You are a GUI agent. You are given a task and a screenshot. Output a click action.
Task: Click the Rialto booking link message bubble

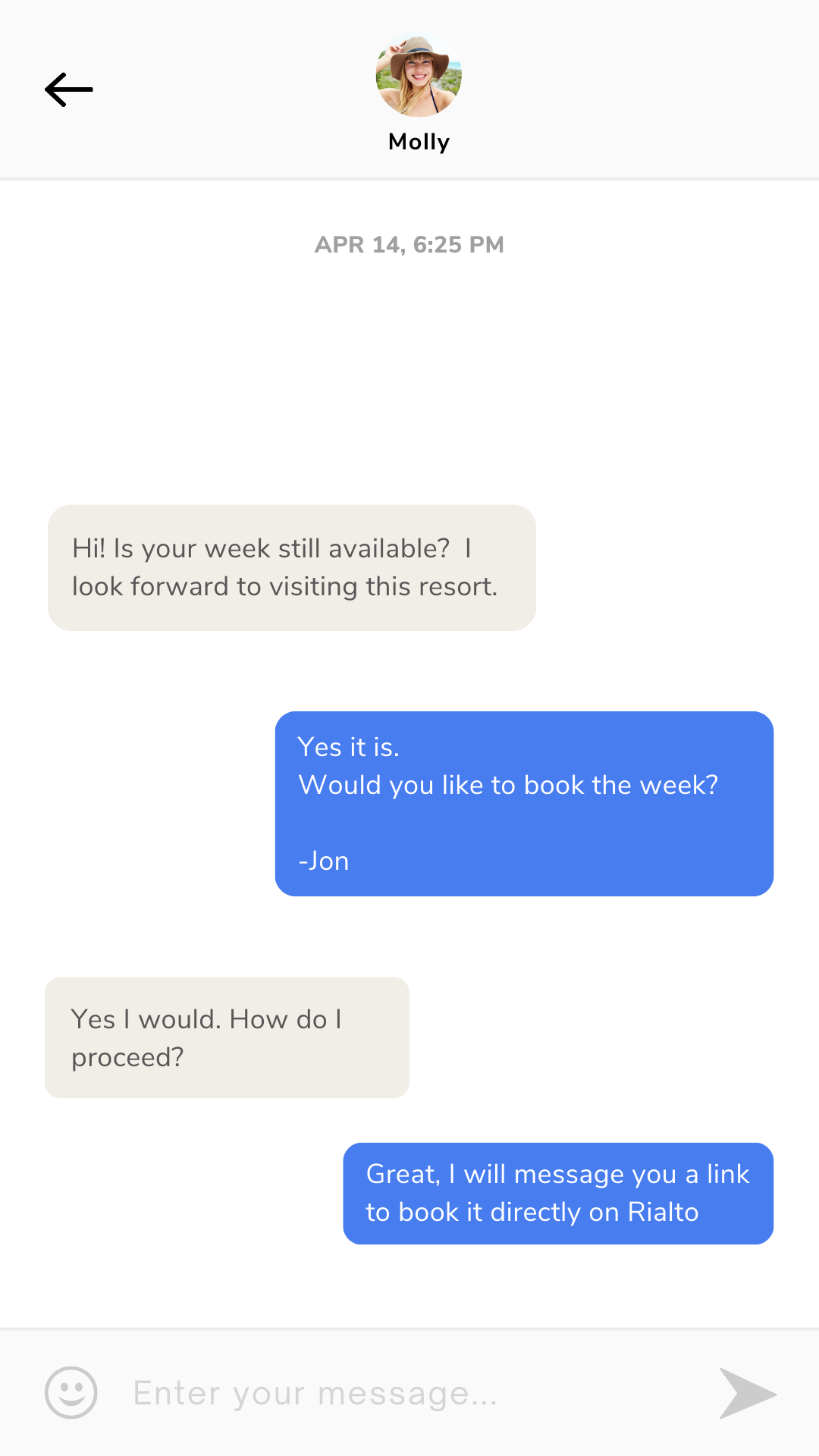click(557, 1193)
